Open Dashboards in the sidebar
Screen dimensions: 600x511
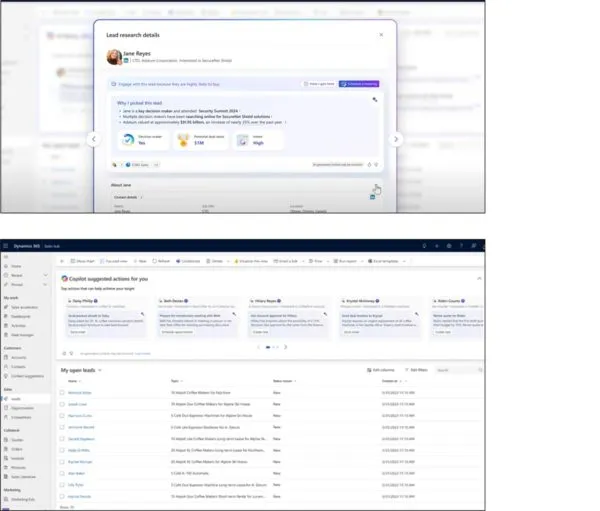17,317
